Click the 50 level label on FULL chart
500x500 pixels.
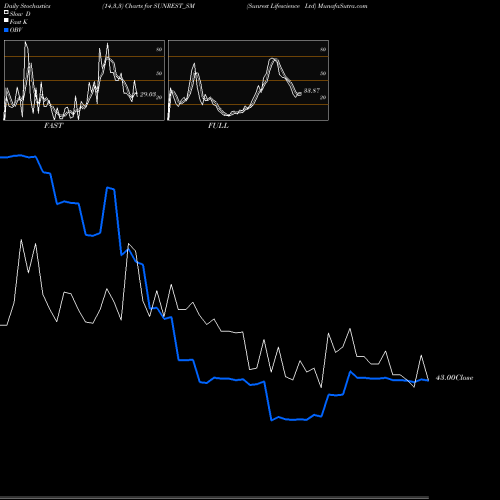coord(323,73)
